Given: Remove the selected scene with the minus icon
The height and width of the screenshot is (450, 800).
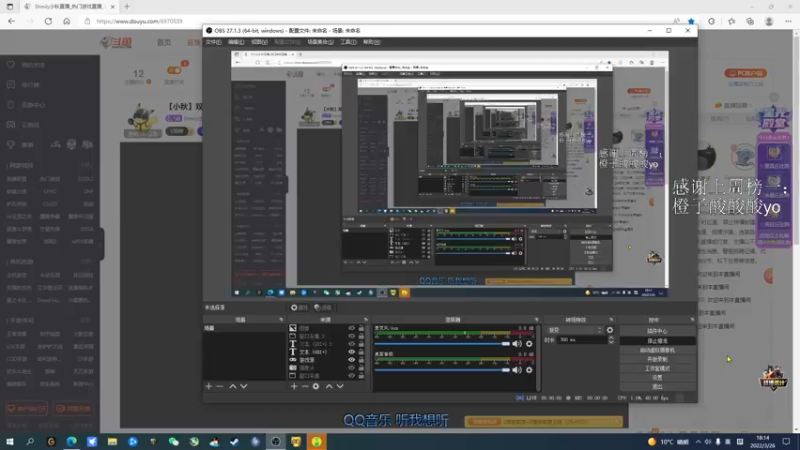Looking at the screenshot, I should [220, 386].
